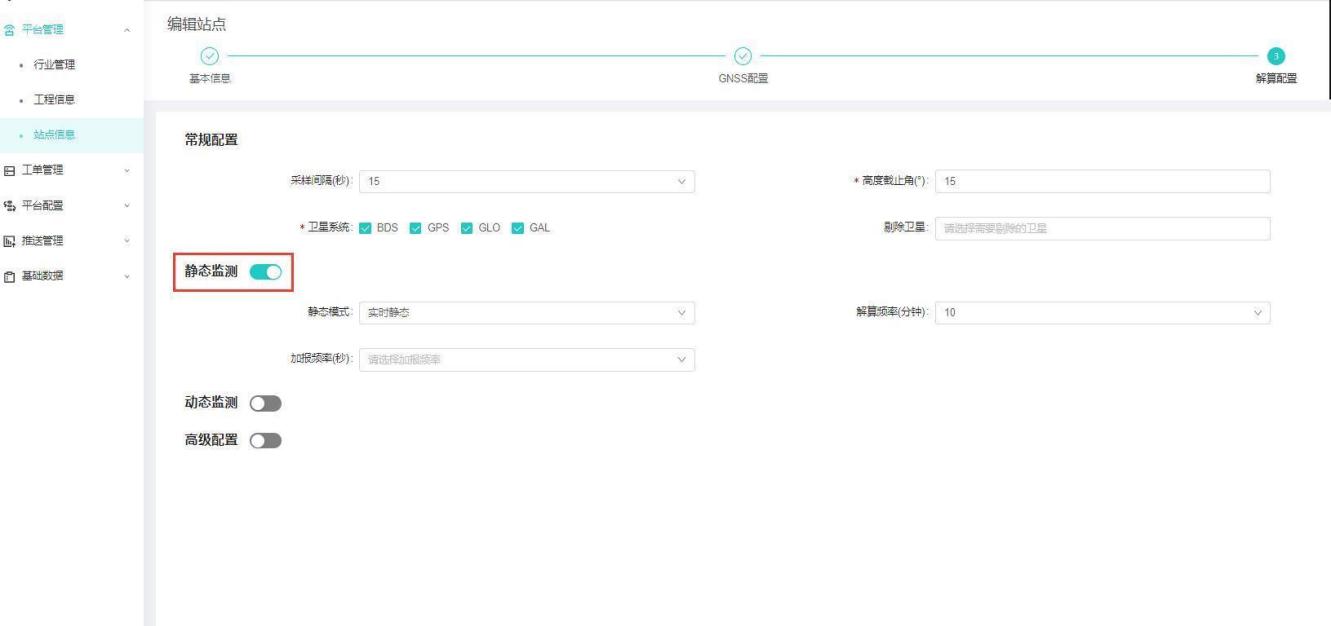
Task: Select 行业管理 in the sidebar menu
Action: click(x=56, y=65)
